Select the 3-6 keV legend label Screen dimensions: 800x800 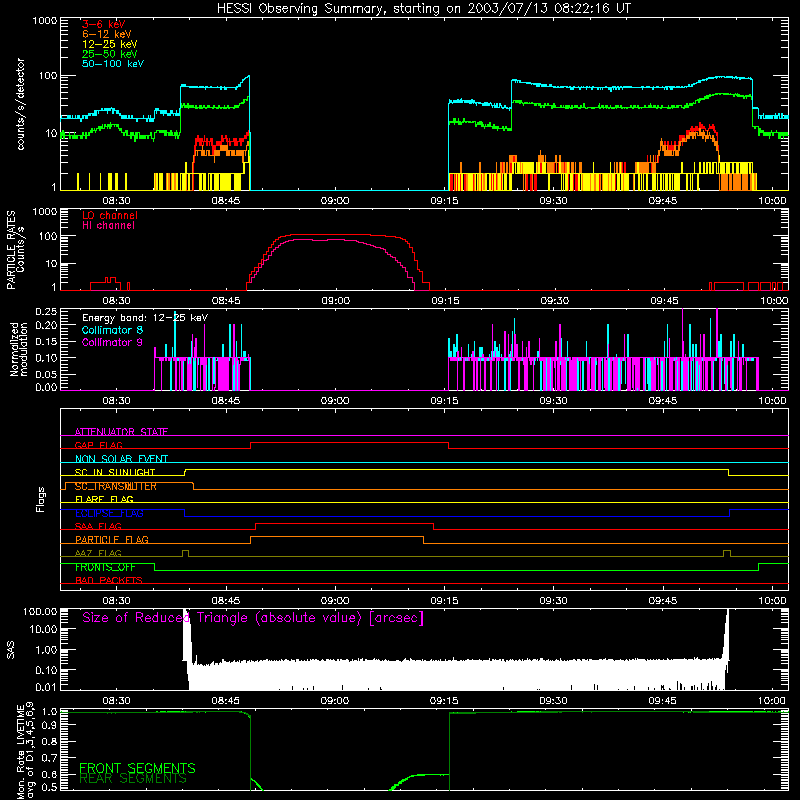pyautogui.click(x=104, y=24)
